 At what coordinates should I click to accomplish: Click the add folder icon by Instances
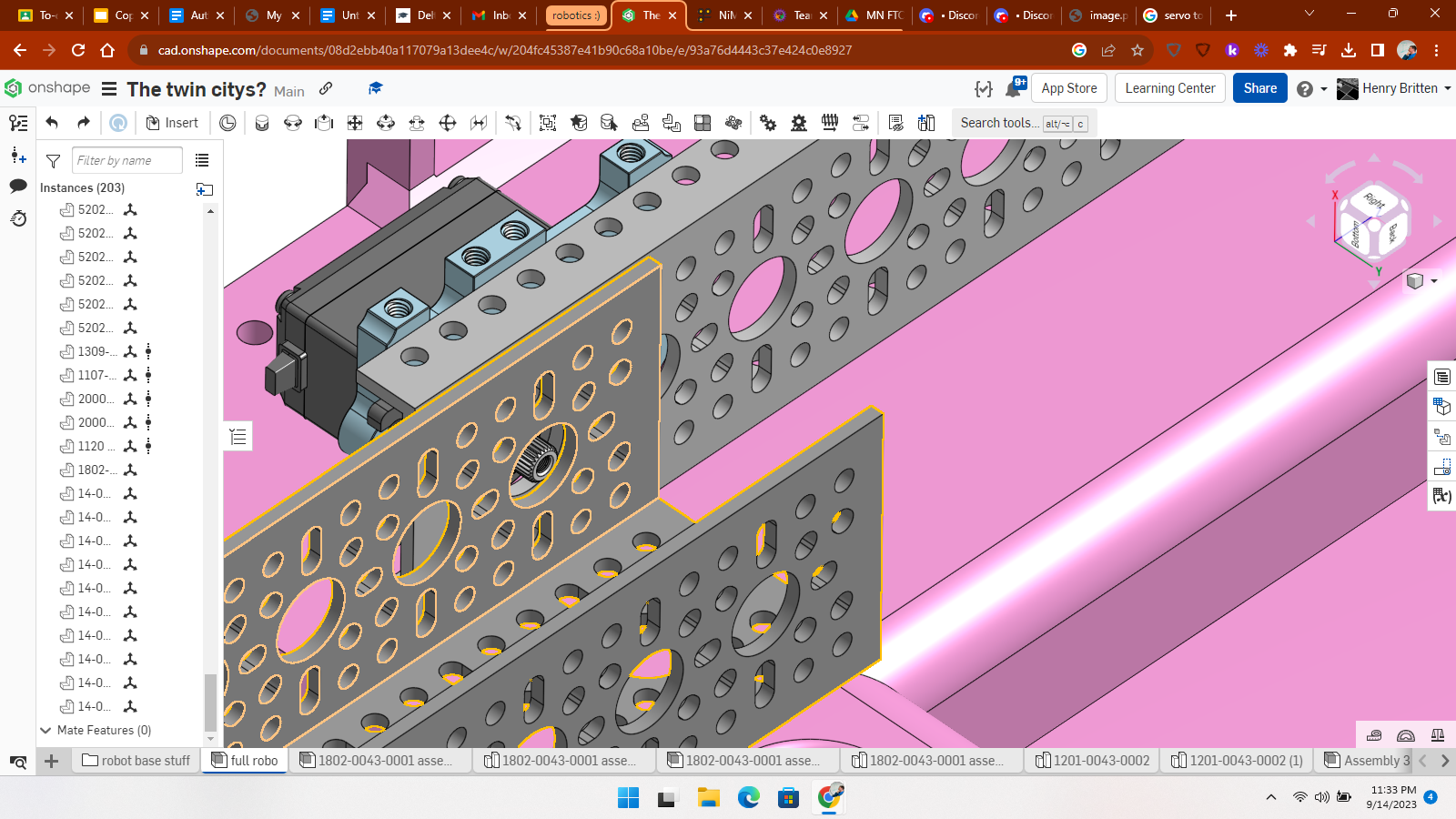[204, 189]
